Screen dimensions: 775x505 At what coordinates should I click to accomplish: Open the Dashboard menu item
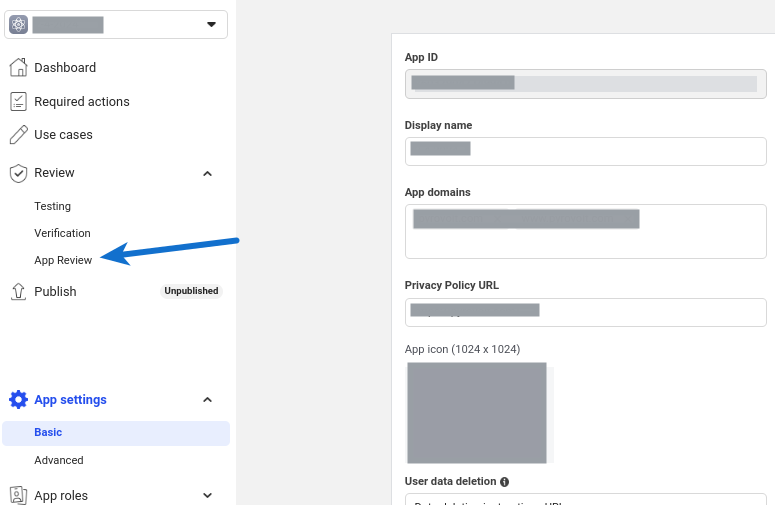pyautogui.click(x=65, y=68)
